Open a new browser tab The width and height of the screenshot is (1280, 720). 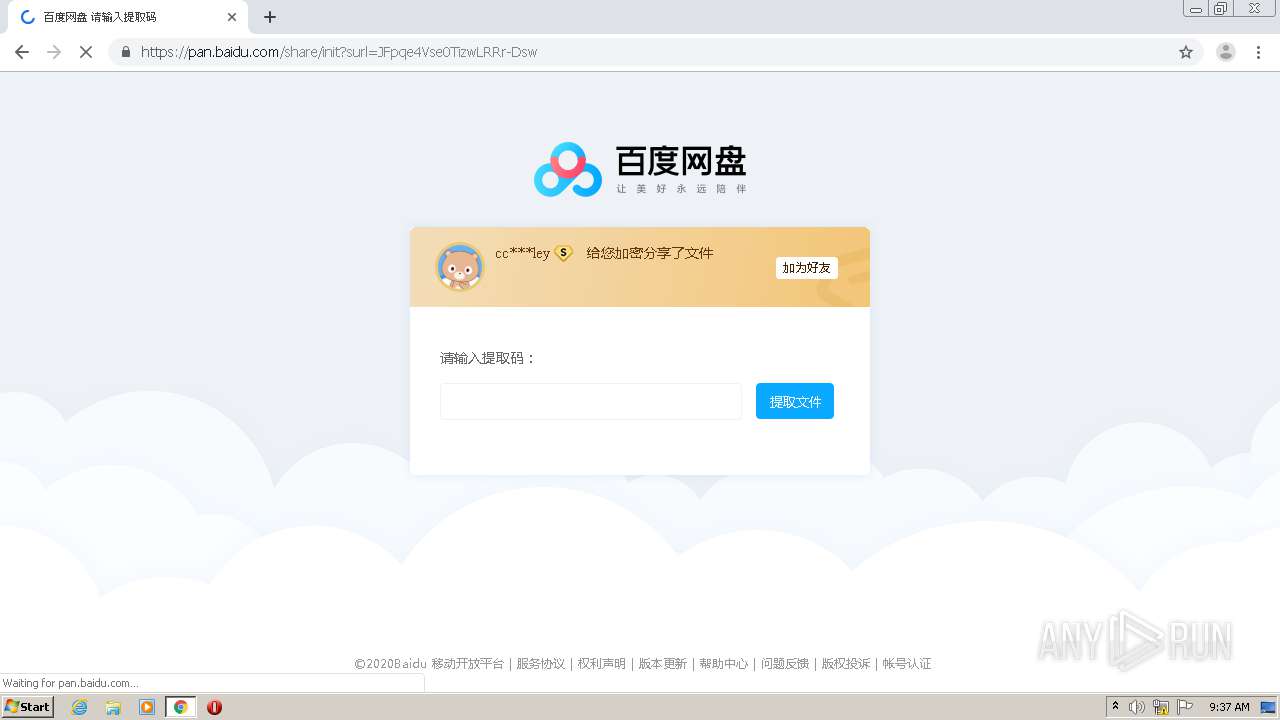tap(270, 17)
